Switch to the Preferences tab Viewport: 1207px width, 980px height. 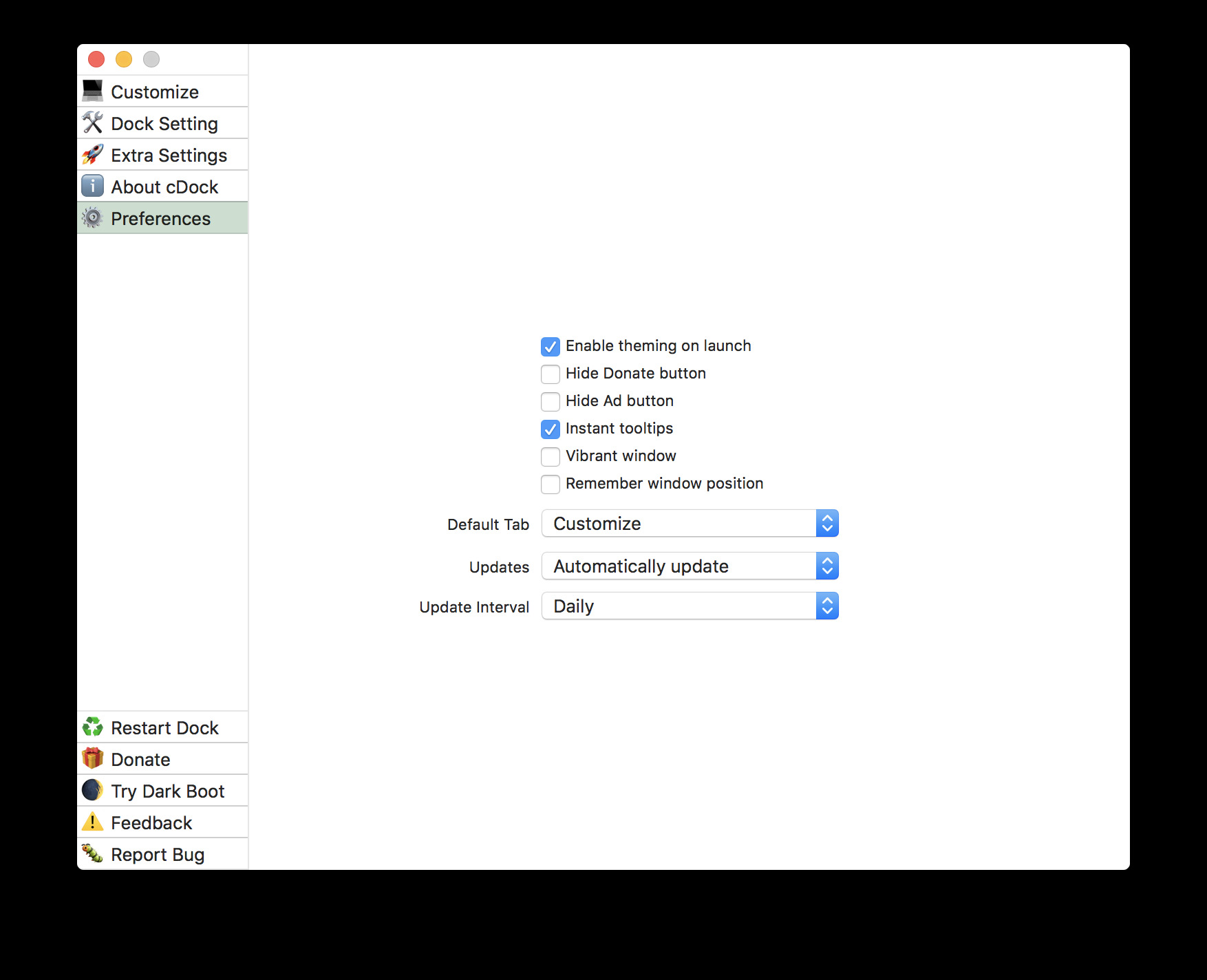tap(161, 218)
